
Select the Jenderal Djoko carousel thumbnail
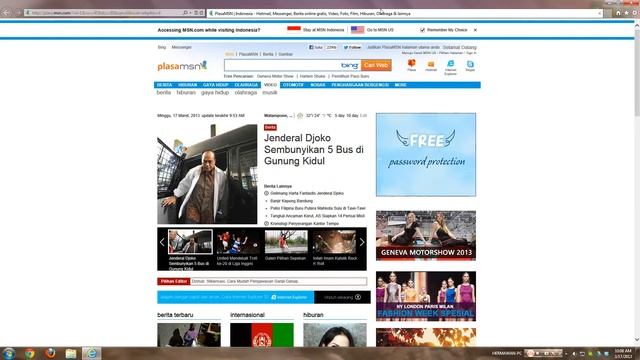coord(190,242)
